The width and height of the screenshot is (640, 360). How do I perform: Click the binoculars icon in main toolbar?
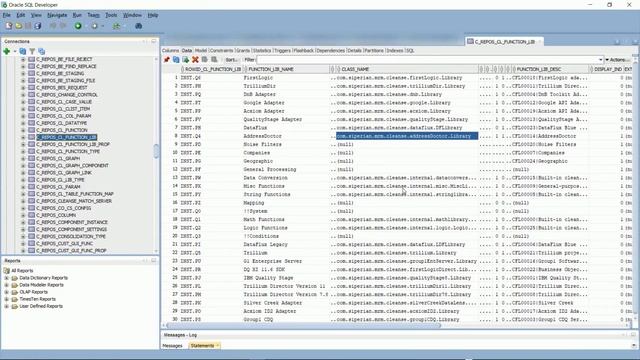tap(138, 26)
